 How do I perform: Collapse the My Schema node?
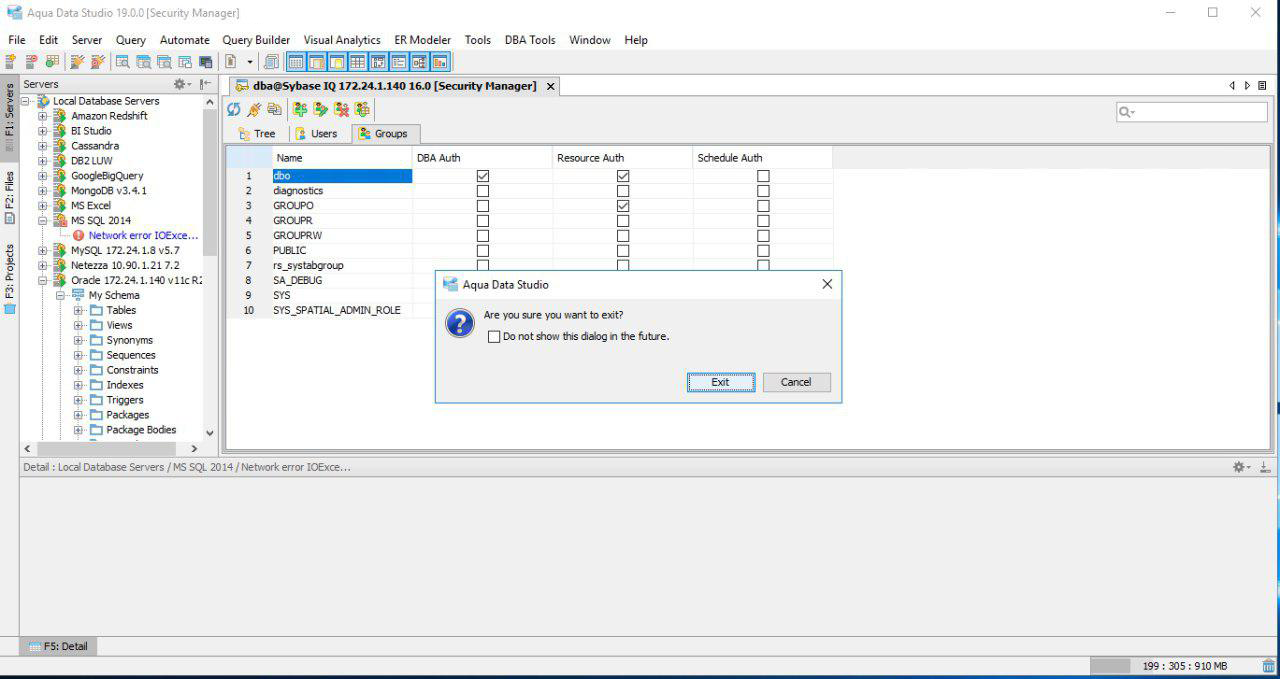(x=61, y=296)
